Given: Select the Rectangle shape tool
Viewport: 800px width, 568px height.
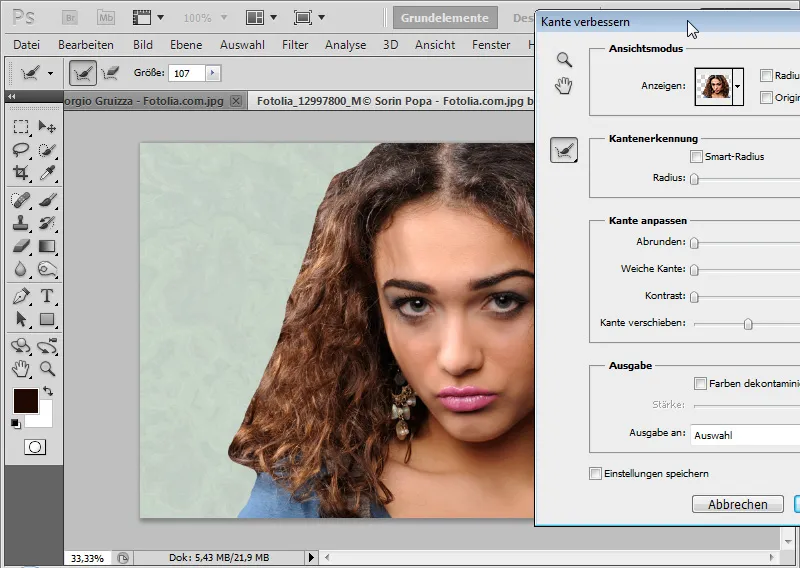Looking at the screenshot, I should click(x=47, y=319).
